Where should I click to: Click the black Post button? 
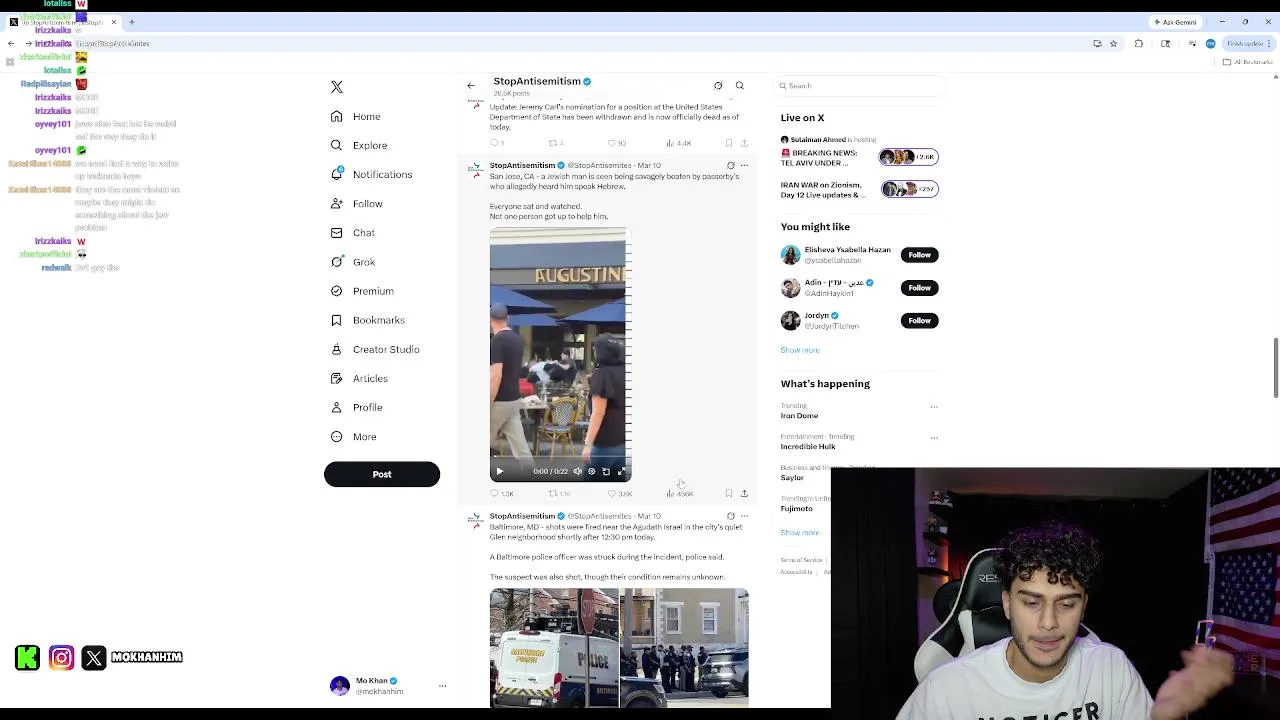pos(382,474)
